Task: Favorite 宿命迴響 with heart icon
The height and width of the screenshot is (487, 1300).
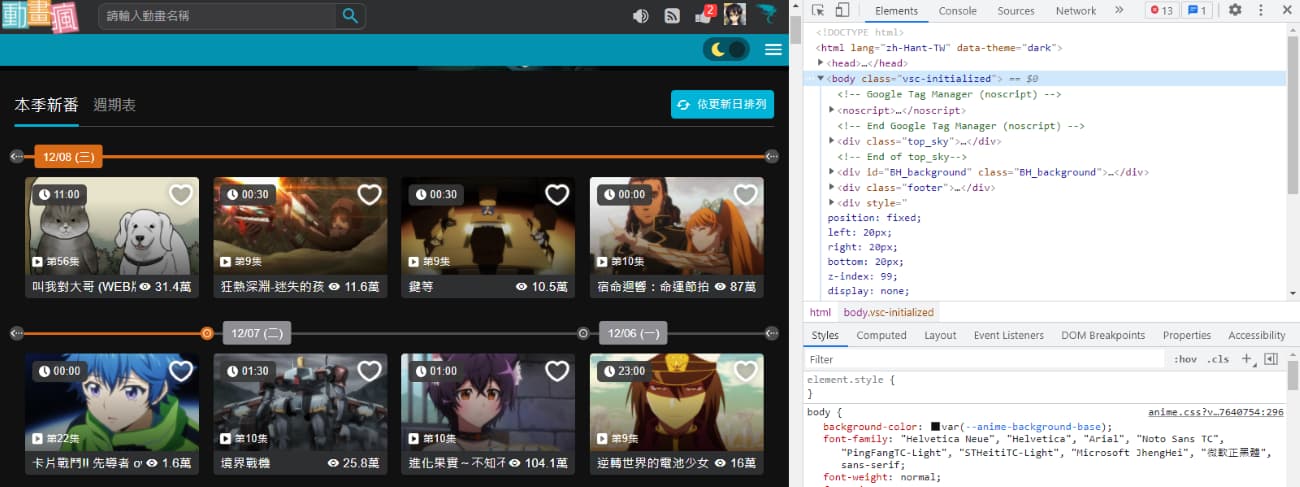Action: pos(746,194)
